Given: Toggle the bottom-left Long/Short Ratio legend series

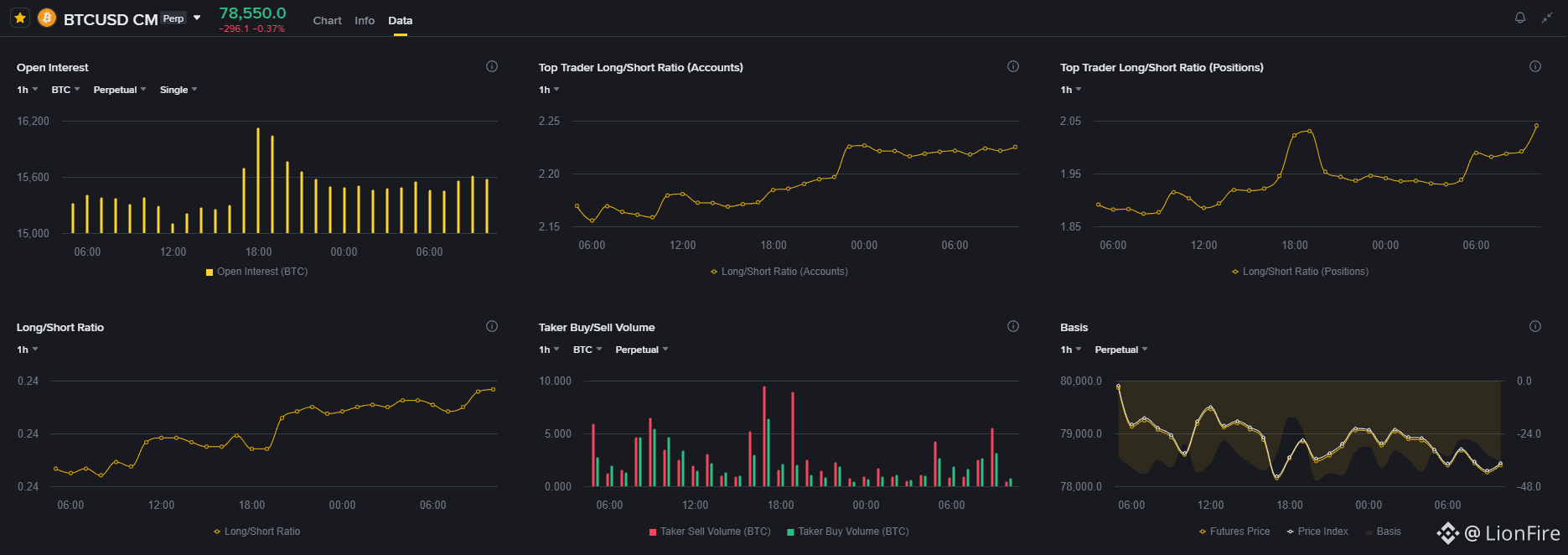Looking at the screenshot, I should tap(256, 532).
